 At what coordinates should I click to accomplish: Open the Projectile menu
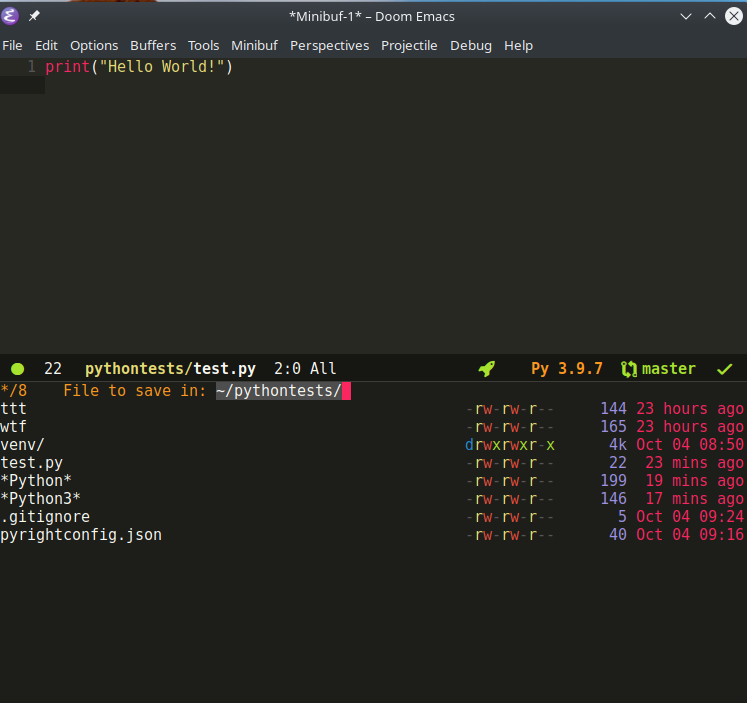409,46
